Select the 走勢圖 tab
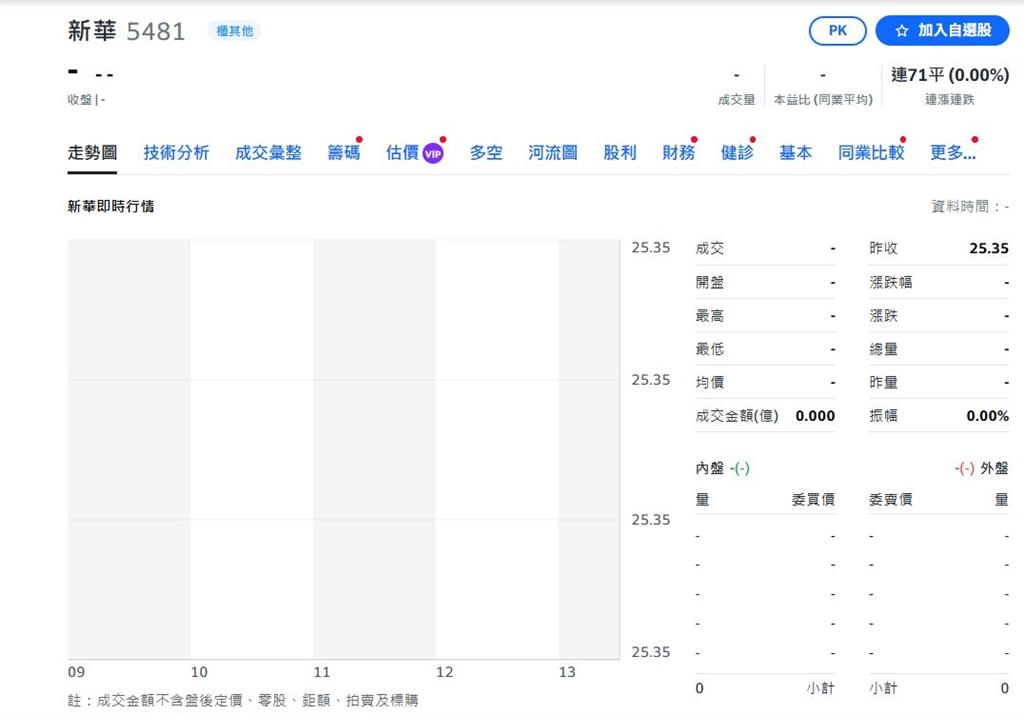 point(92,153)
